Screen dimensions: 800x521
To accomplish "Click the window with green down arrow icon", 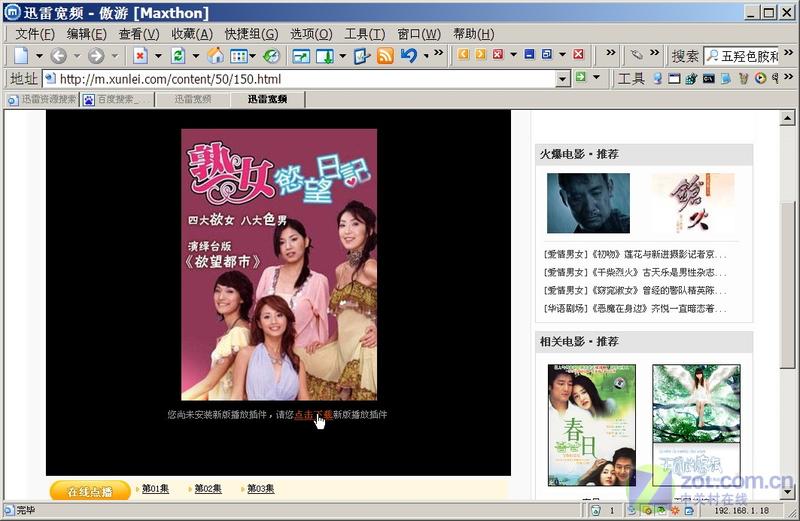I will (x=325, y=56).
